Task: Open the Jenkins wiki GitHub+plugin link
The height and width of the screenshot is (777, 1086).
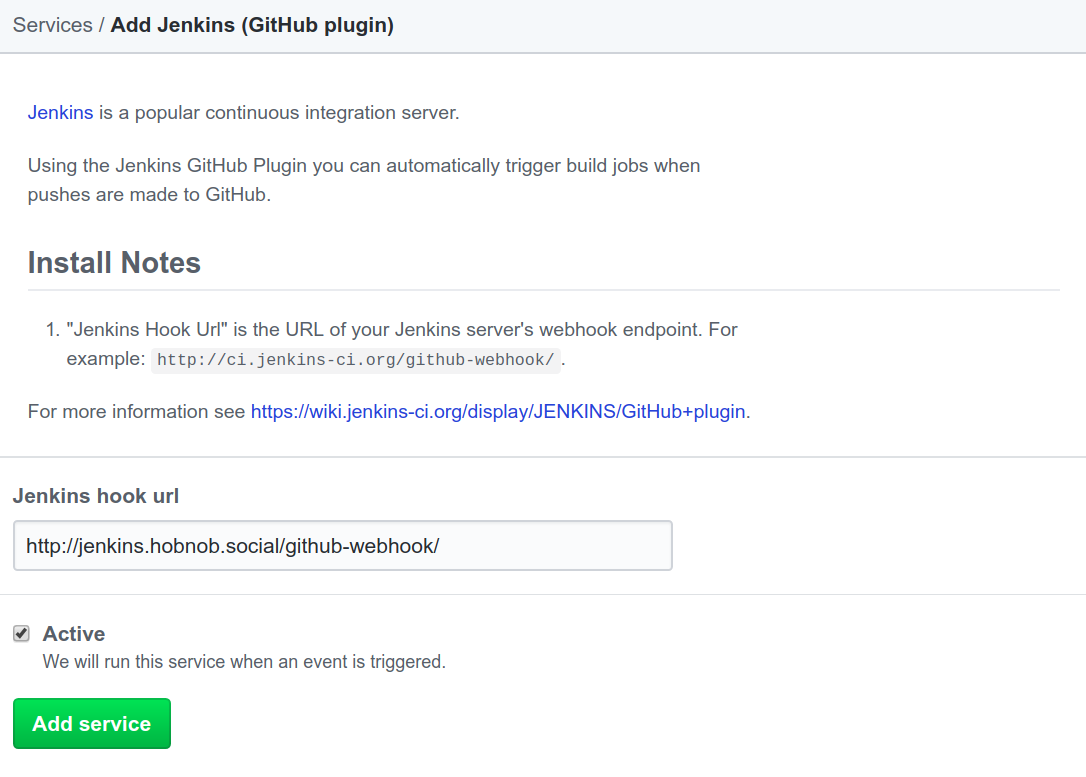Action: click(x=498, y=411)
